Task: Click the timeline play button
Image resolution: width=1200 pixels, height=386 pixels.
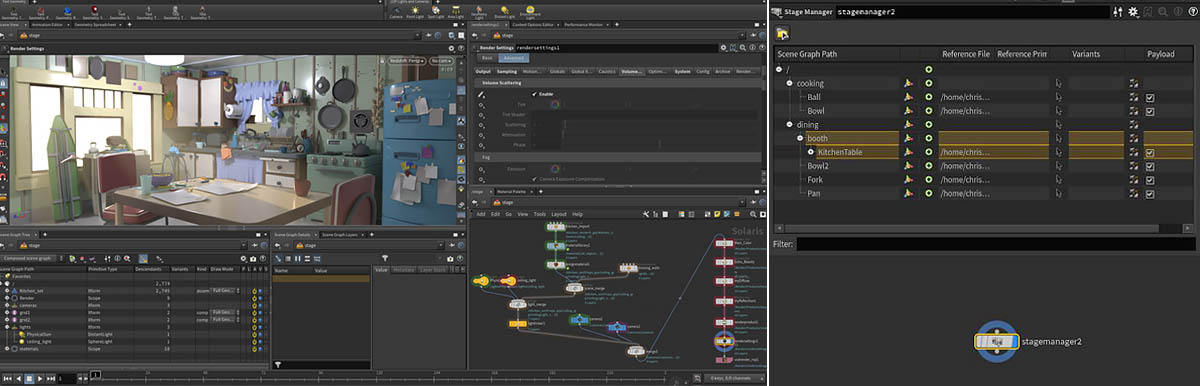Action: coord(40,379)
